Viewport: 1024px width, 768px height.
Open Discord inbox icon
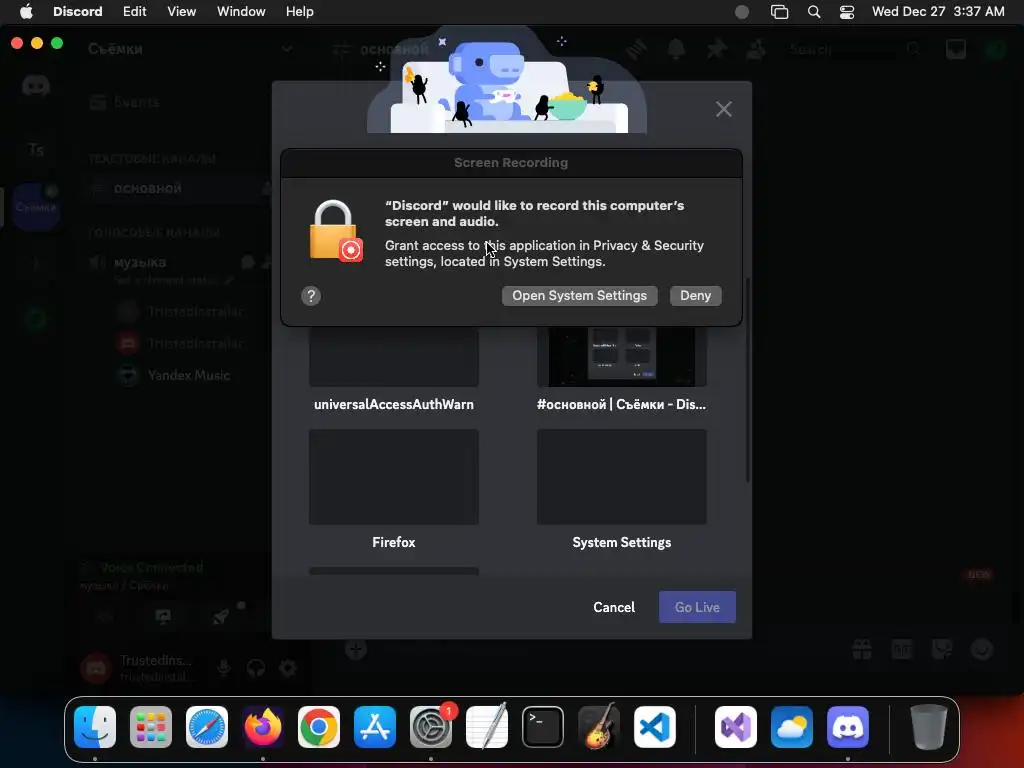[955, 49]
